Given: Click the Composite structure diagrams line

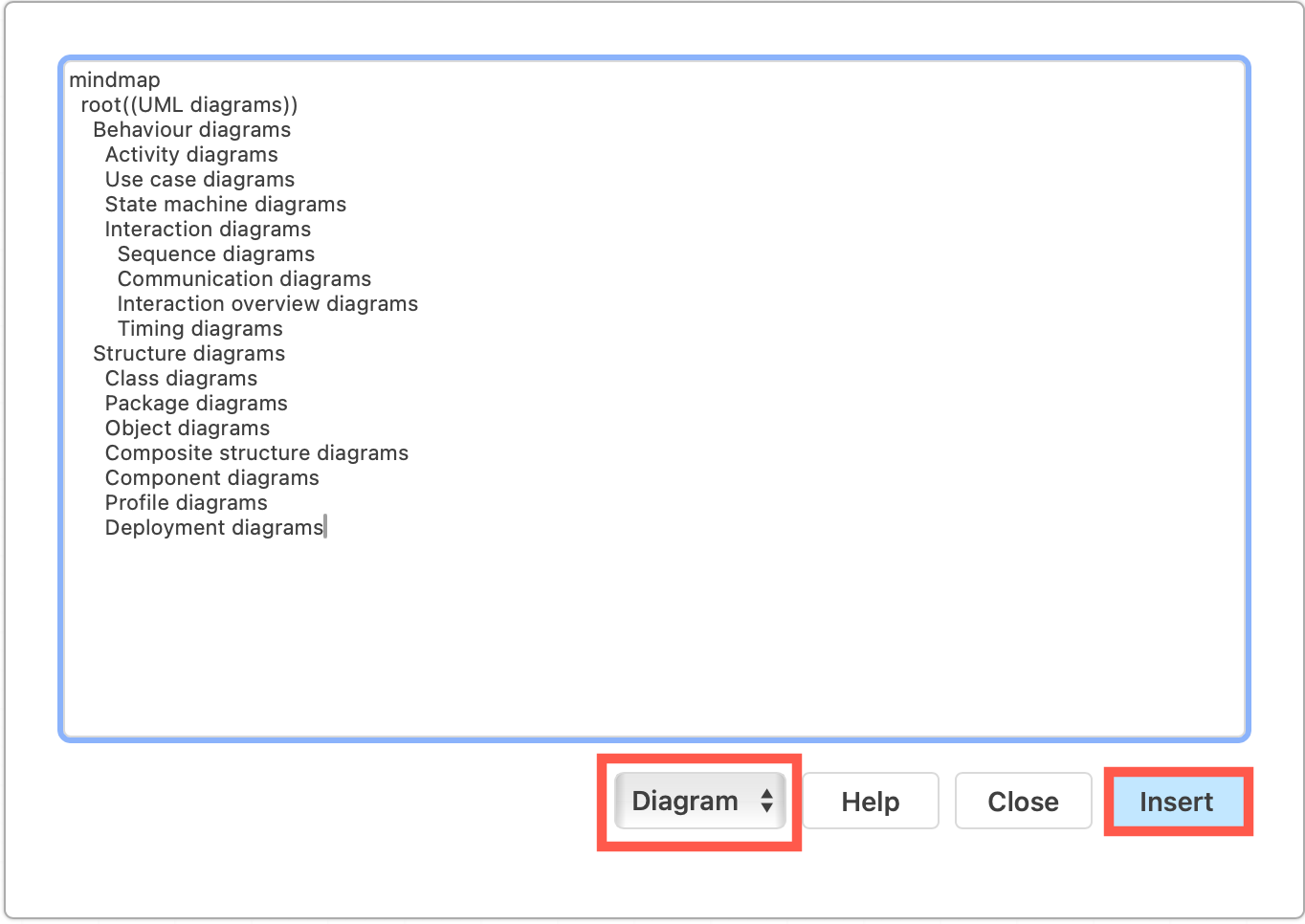Looking at the screenshot, I should coord(256,452).
